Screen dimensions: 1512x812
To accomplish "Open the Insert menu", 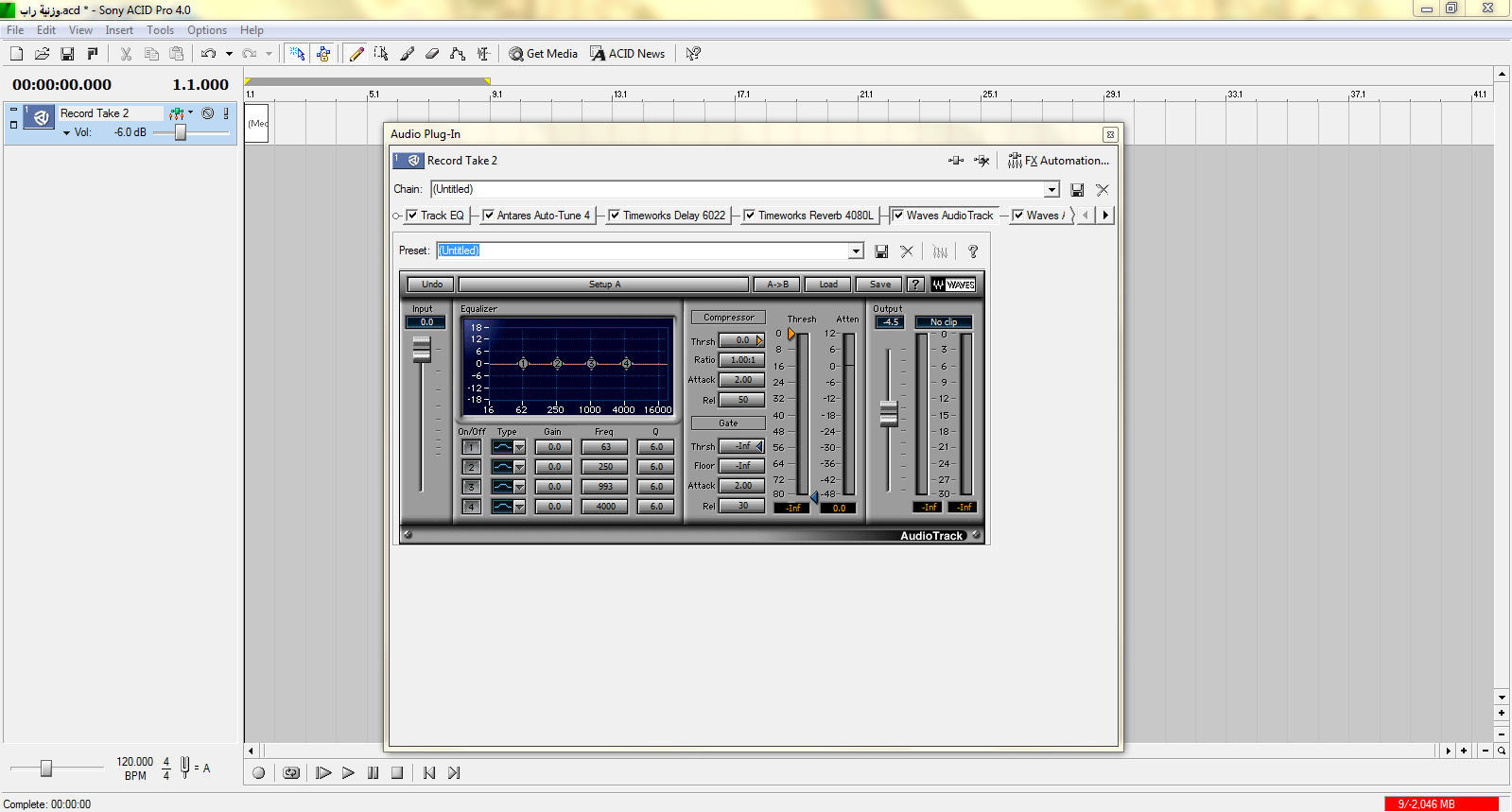I will tap(119, 30).
